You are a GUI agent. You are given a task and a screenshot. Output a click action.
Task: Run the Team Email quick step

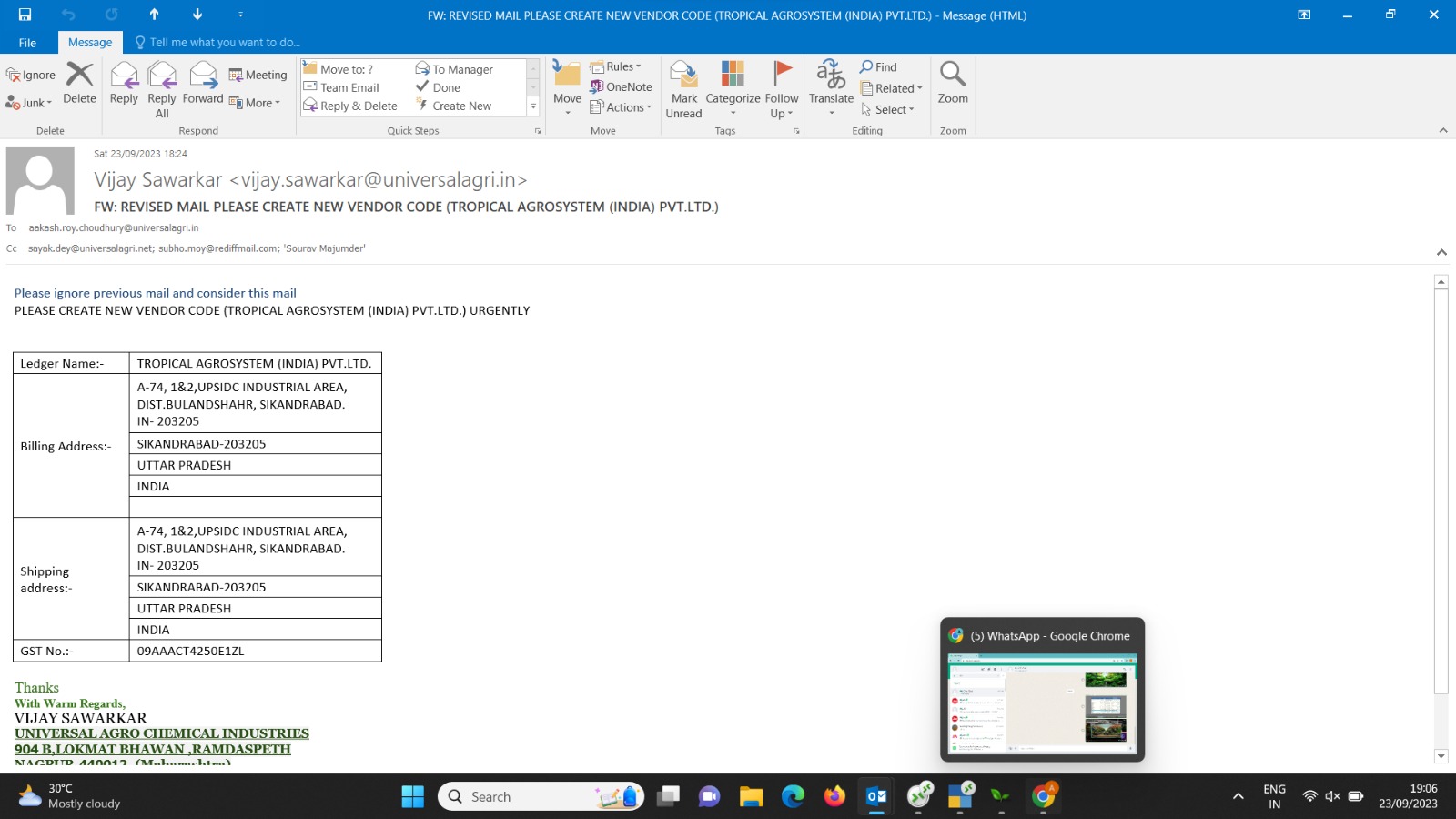[x=349, y=87]
